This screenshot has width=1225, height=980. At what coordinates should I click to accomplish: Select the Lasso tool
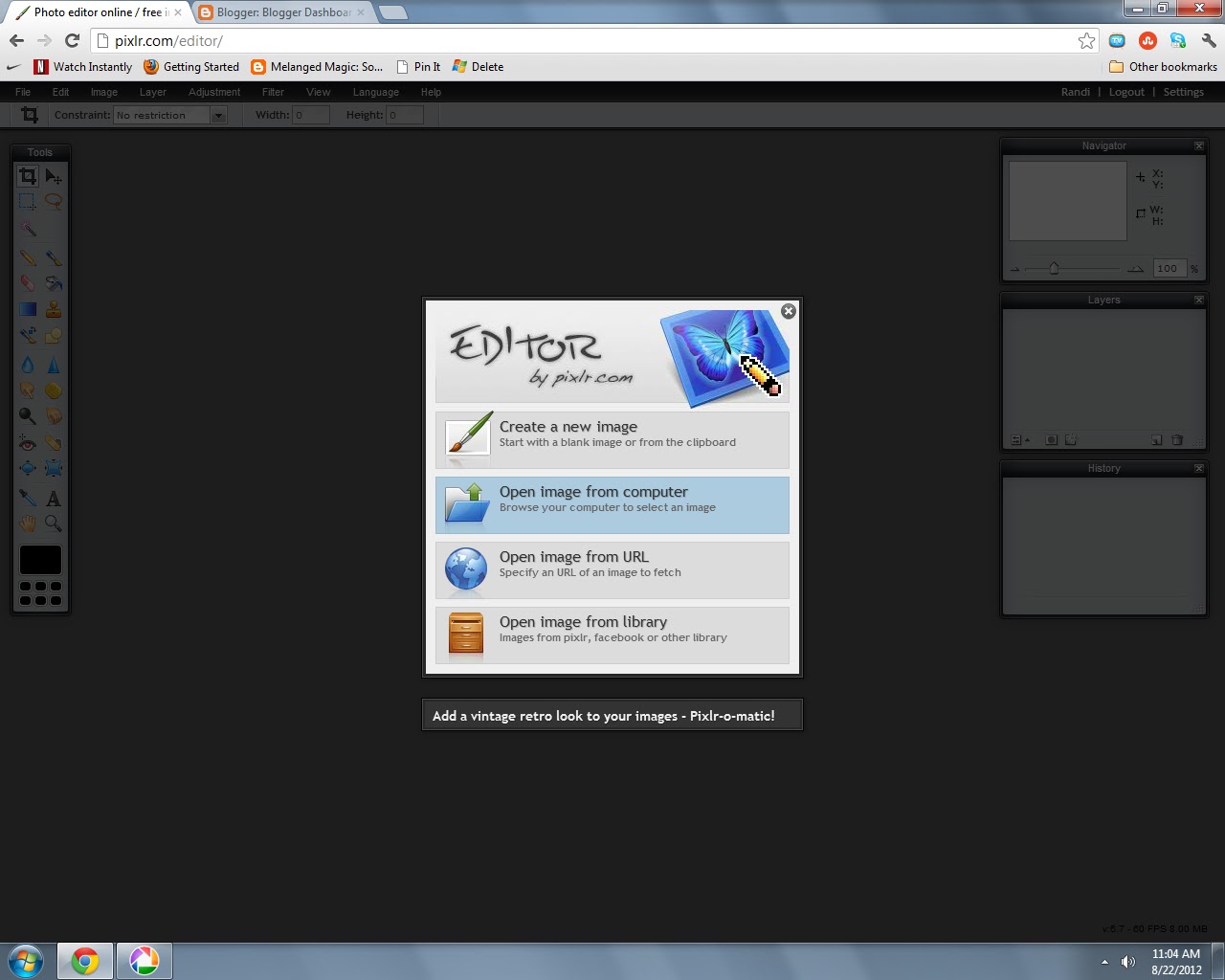click(54, 201)
